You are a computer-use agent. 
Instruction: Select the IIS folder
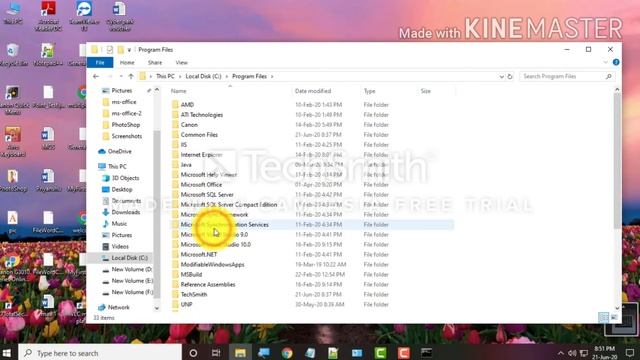pyautogui.click(x=184, y=145)
